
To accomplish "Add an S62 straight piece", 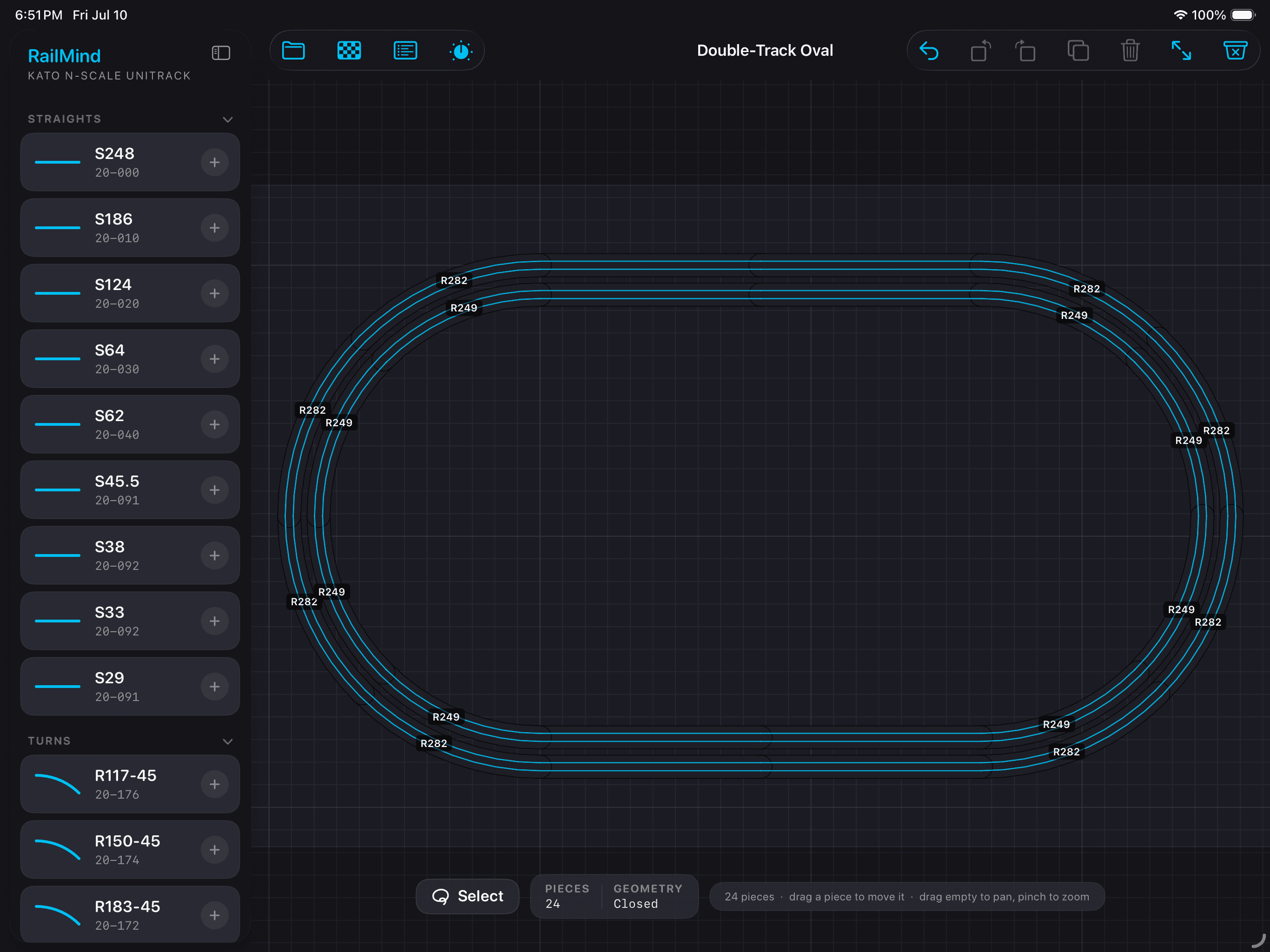I will (215, 424).
